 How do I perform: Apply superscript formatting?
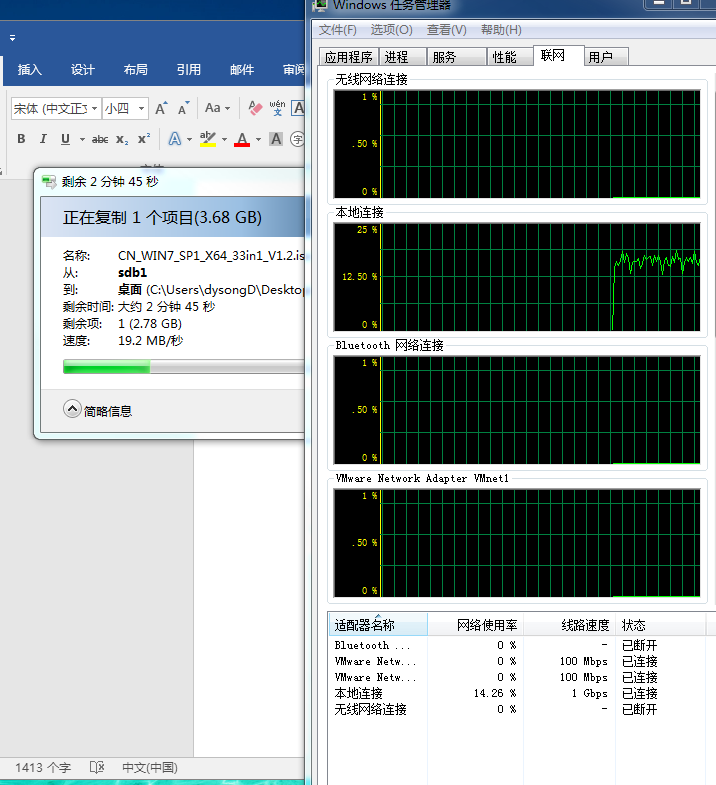pyautogui.click(x=144, y=139)
